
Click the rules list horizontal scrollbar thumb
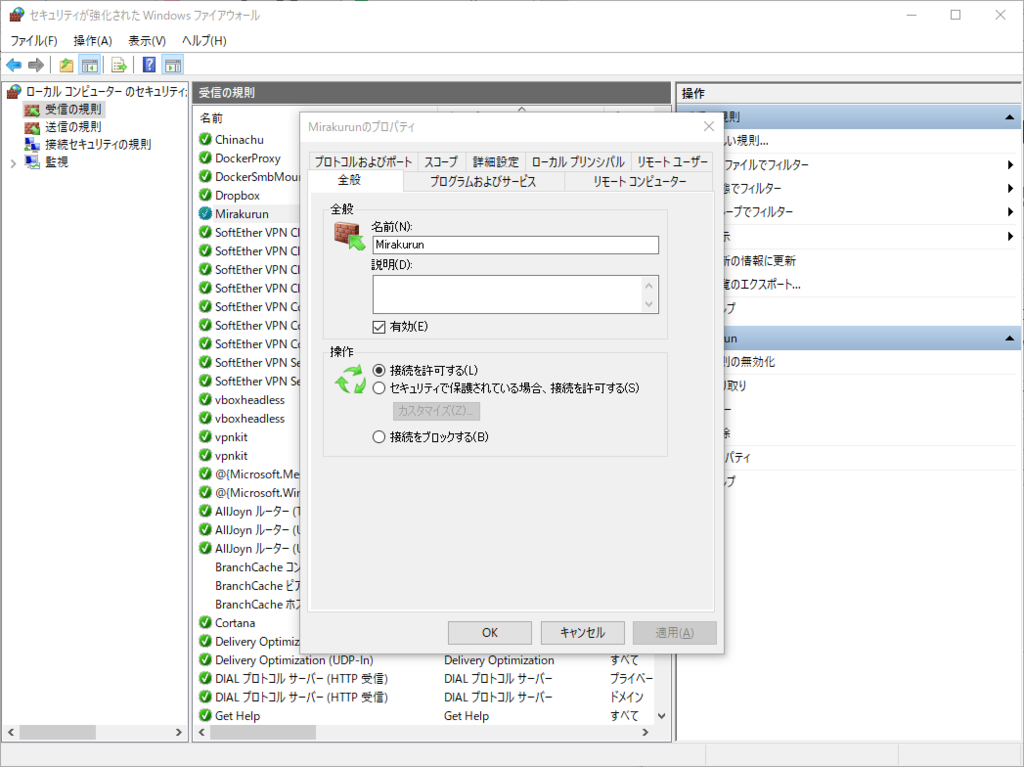(263, 732)
